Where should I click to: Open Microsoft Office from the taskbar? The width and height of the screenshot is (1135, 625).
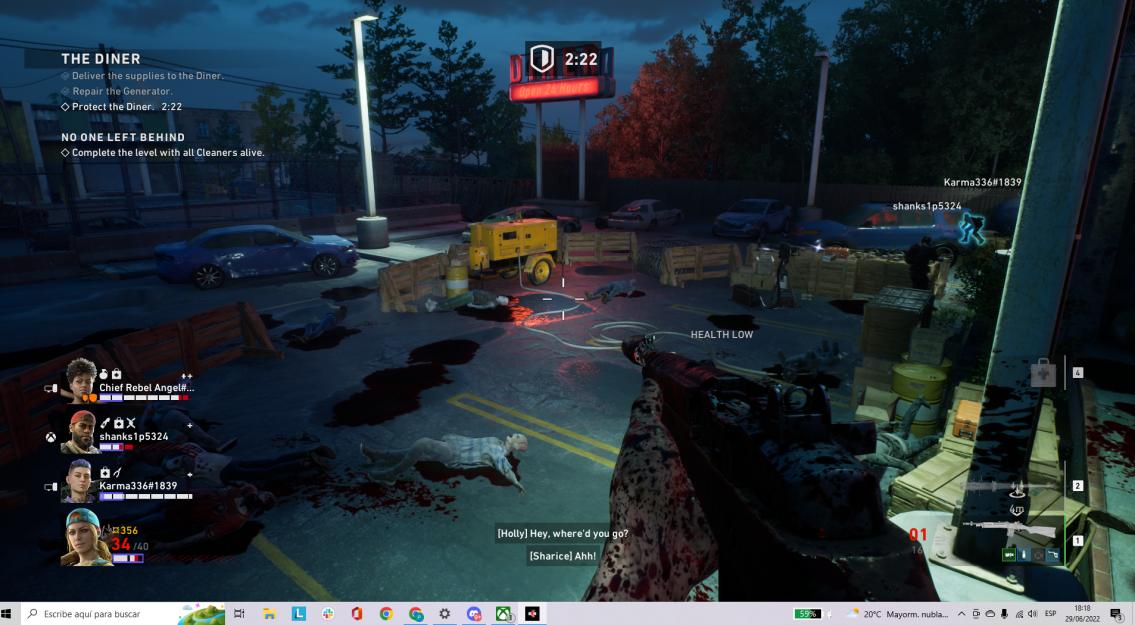point(357,613)
